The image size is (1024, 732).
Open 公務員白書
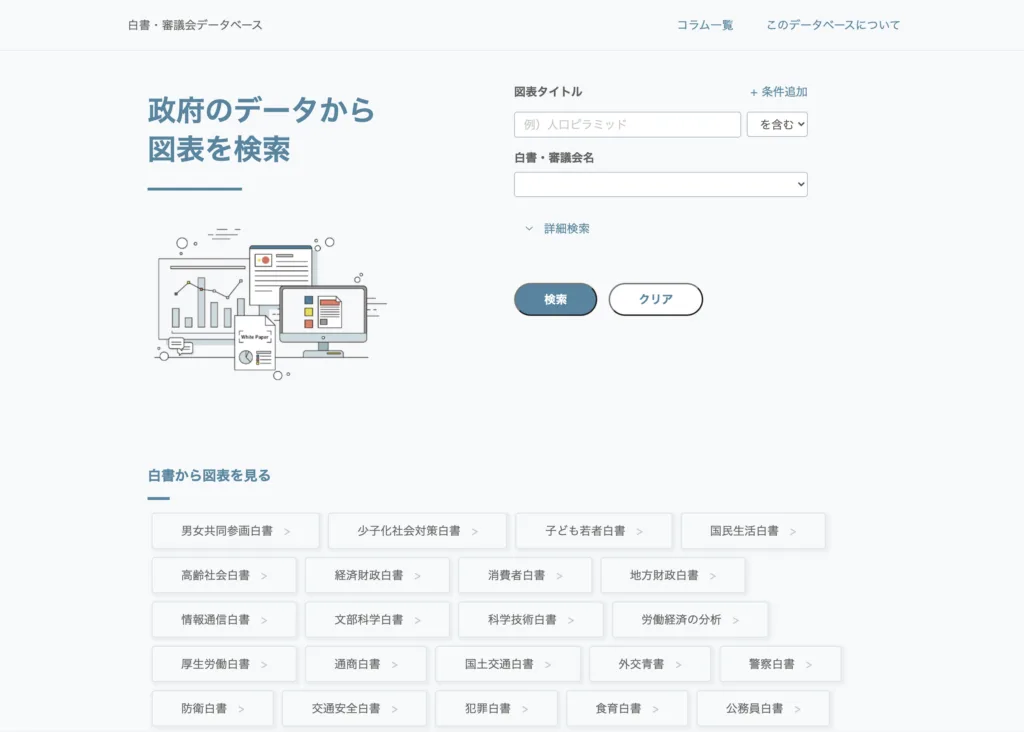[763, 708]
